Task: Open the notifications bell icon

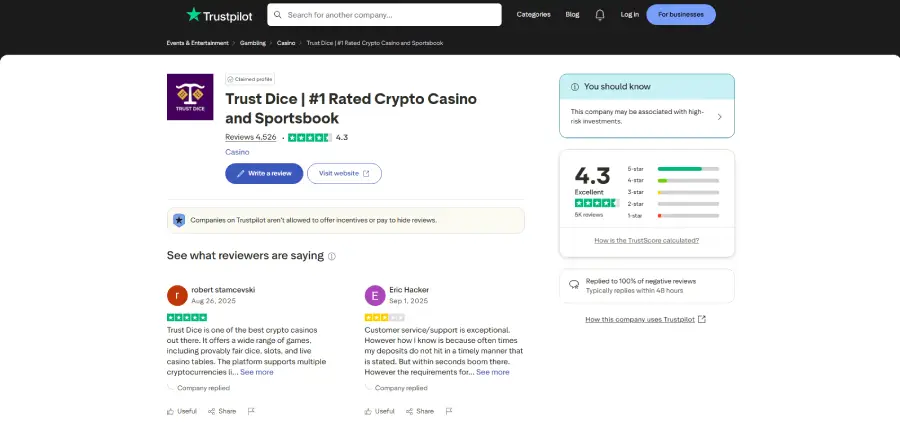Action: click(x=600, y=15)
